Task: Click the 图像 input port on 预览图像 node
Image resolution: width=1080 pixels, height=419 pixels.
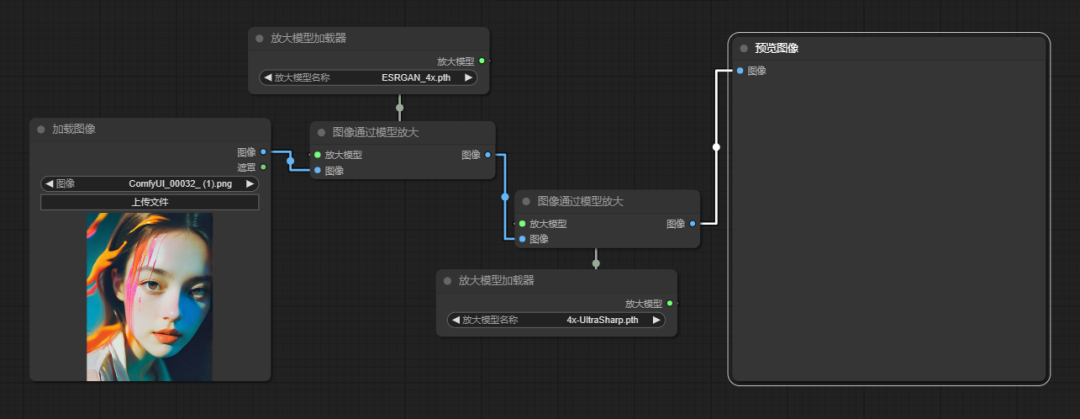Action: point(739,70)
